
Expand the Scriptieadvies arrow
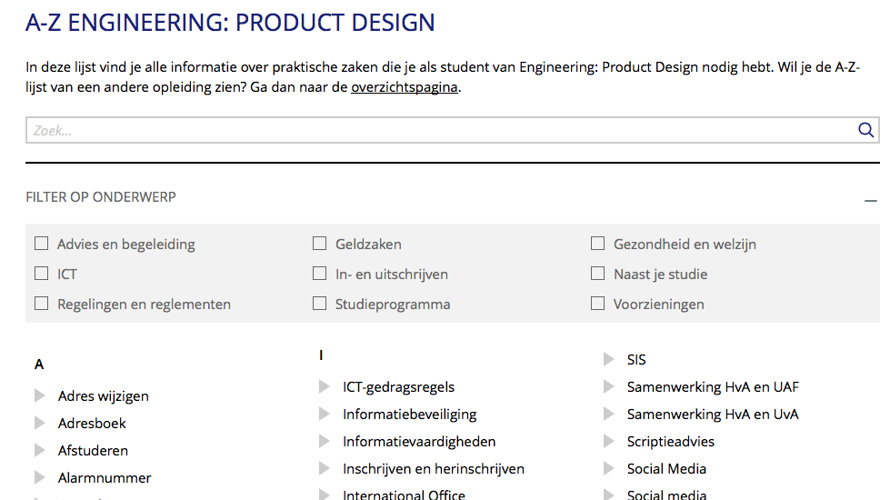tap(609, 441)
